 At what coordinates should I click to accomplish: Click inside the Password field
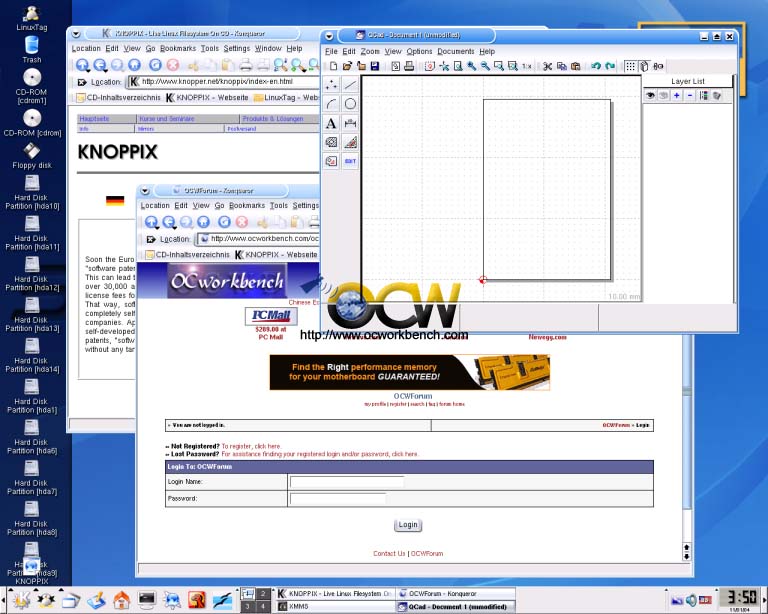[x=338, y=498]
